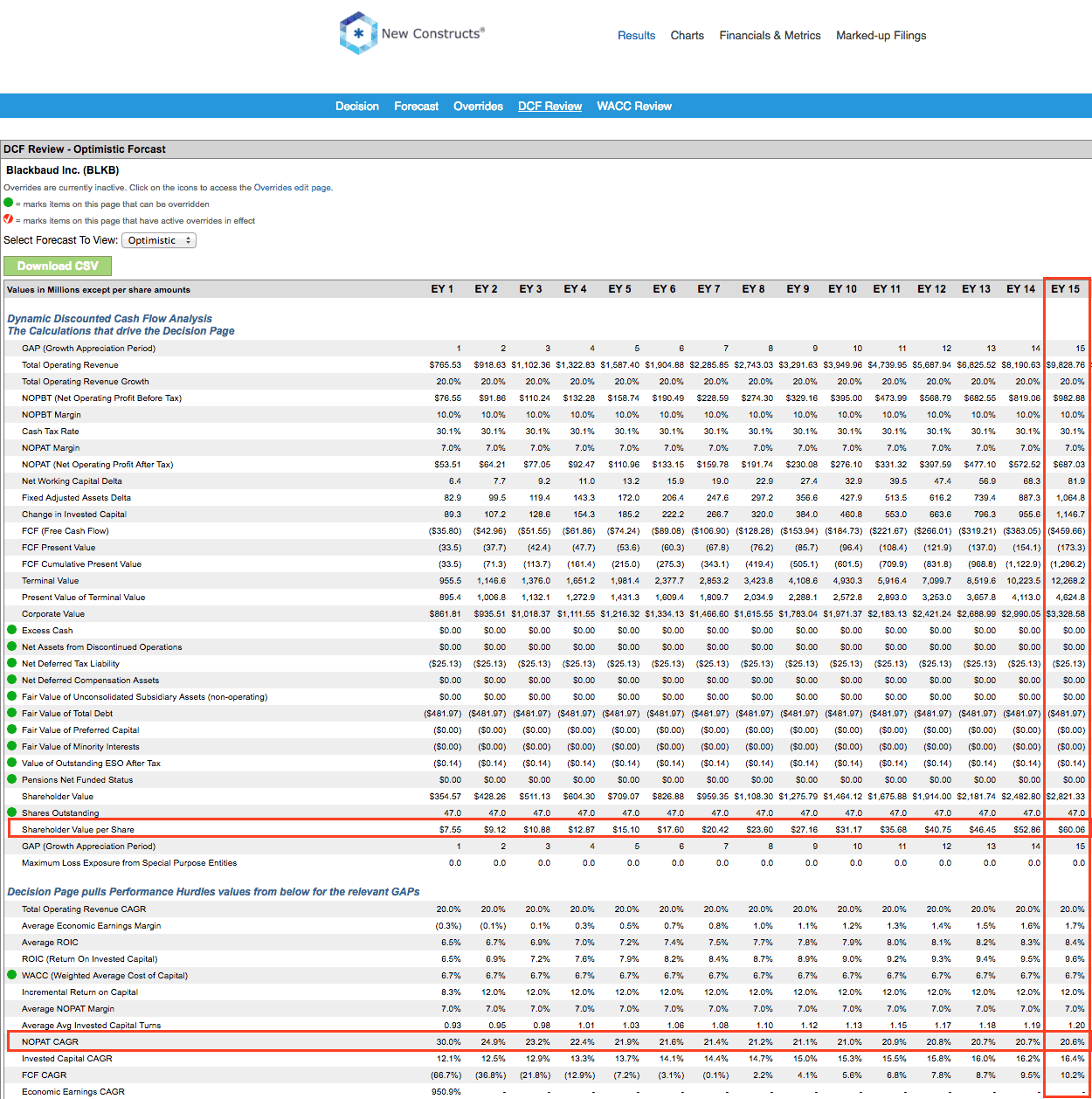1092x1099 pixels.
Task: Select the Average ROIC row label
Action: [50, 943]
